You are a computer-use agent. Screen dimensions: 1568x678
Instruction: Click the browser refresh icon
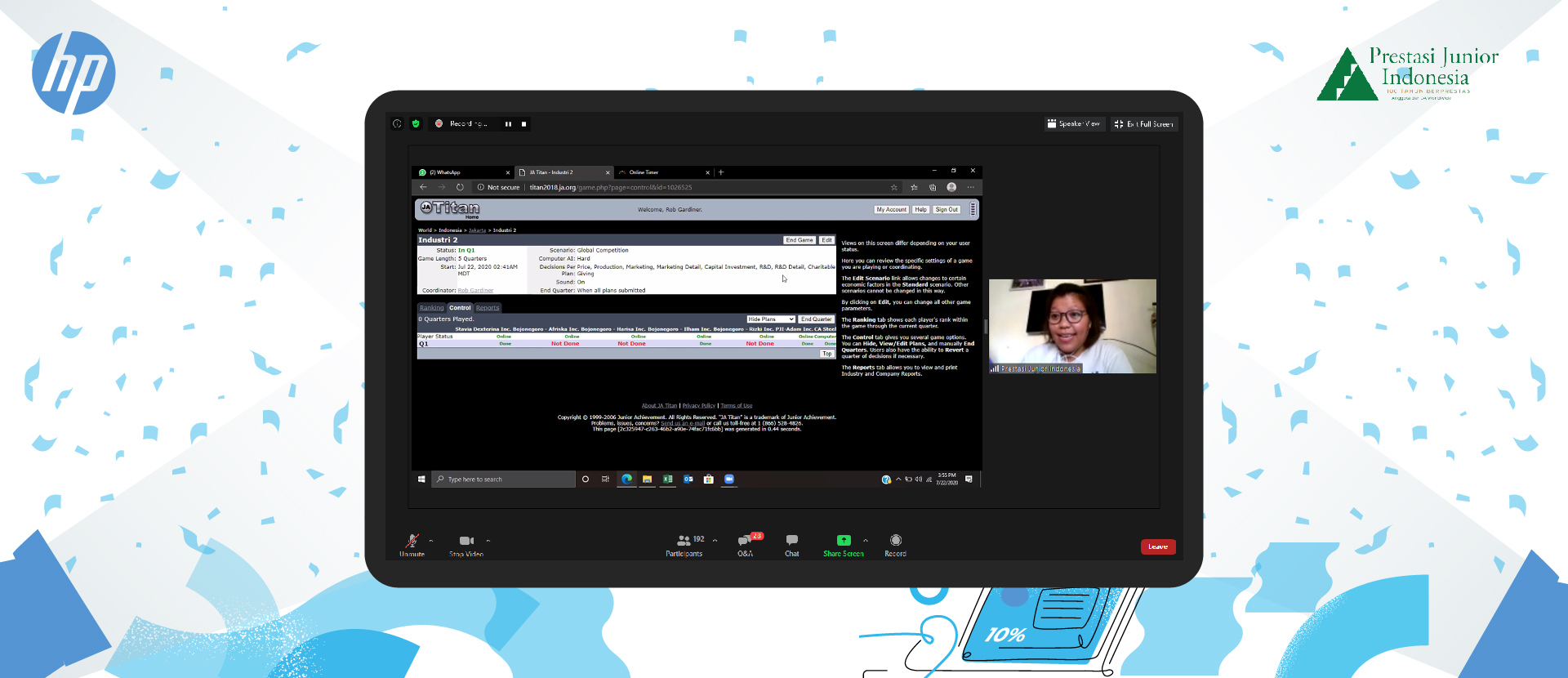click(460, 187)
